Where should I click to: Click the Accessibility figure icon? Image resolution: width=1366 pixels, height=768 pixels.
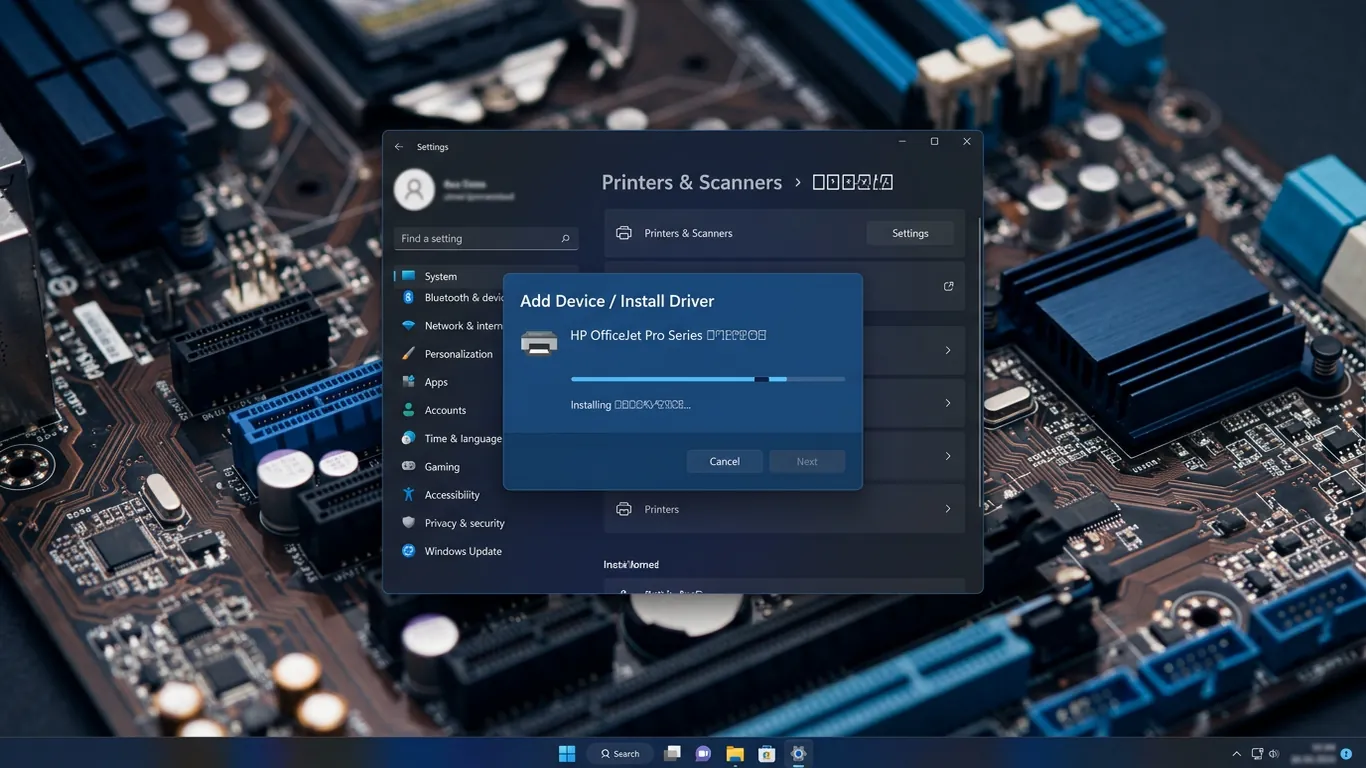click(x=408, y=494)
